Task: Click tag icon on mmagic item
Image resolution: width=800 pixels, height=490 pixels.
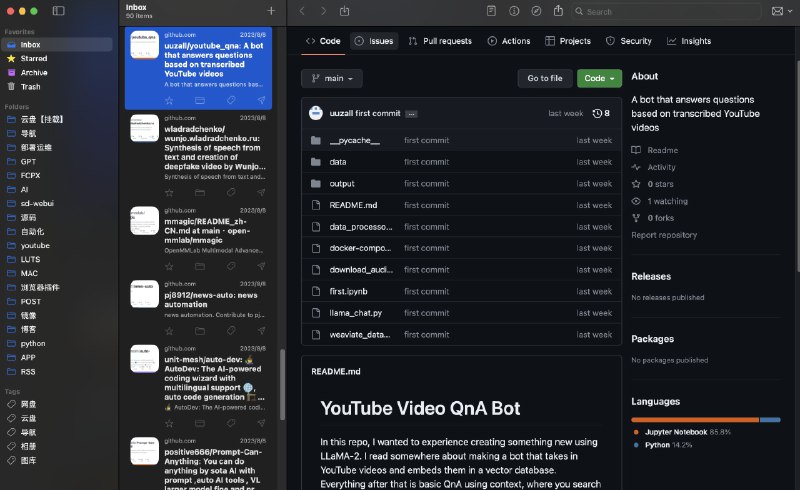Action: 231,266
